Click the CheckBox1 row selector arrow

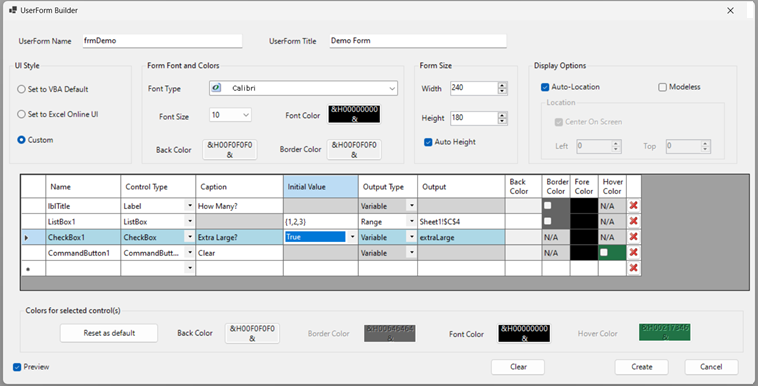[x=26, y=238]
